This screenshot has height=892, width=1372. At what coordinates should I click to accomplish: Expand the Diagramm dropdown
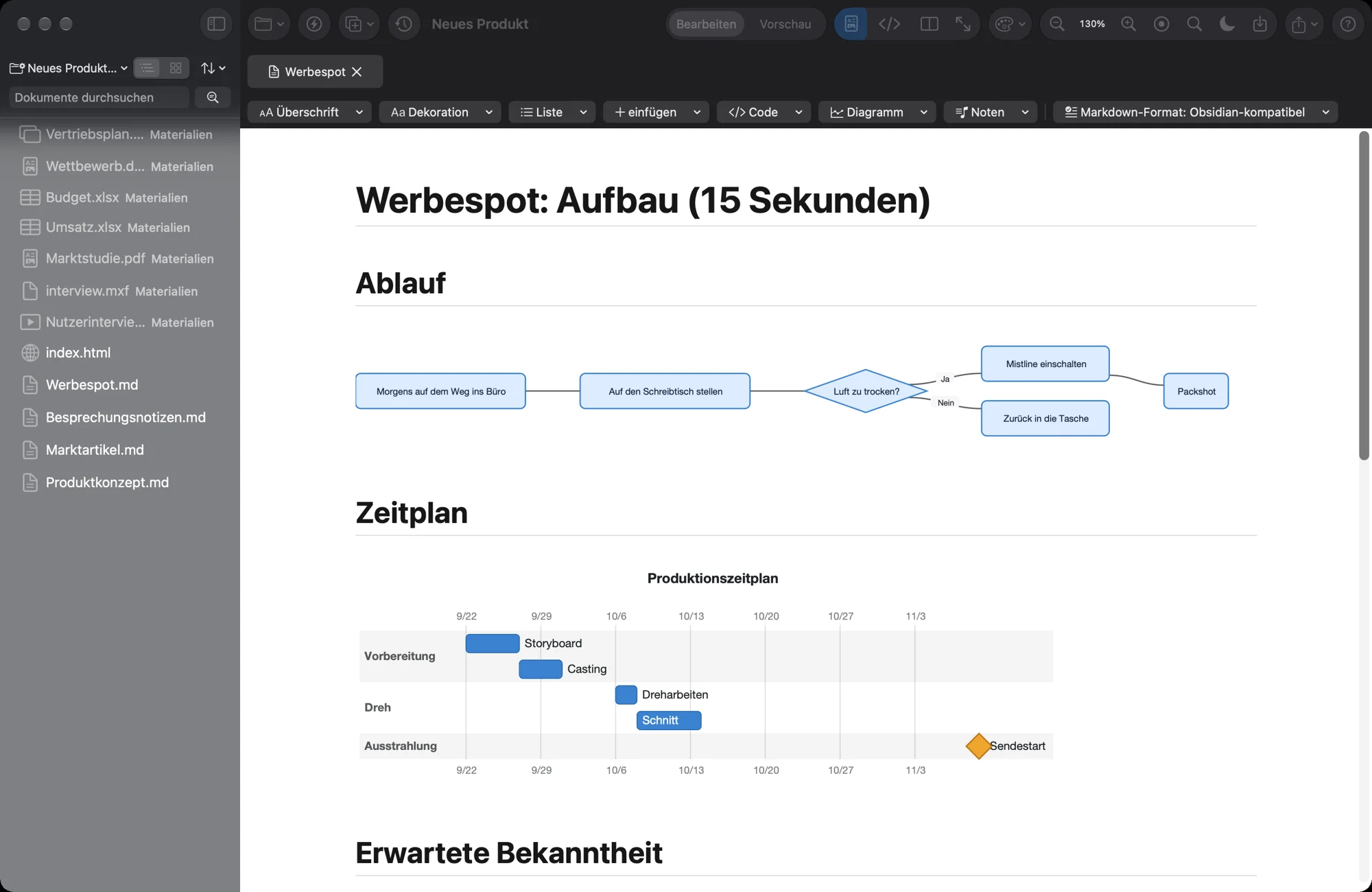click(877, 112)
